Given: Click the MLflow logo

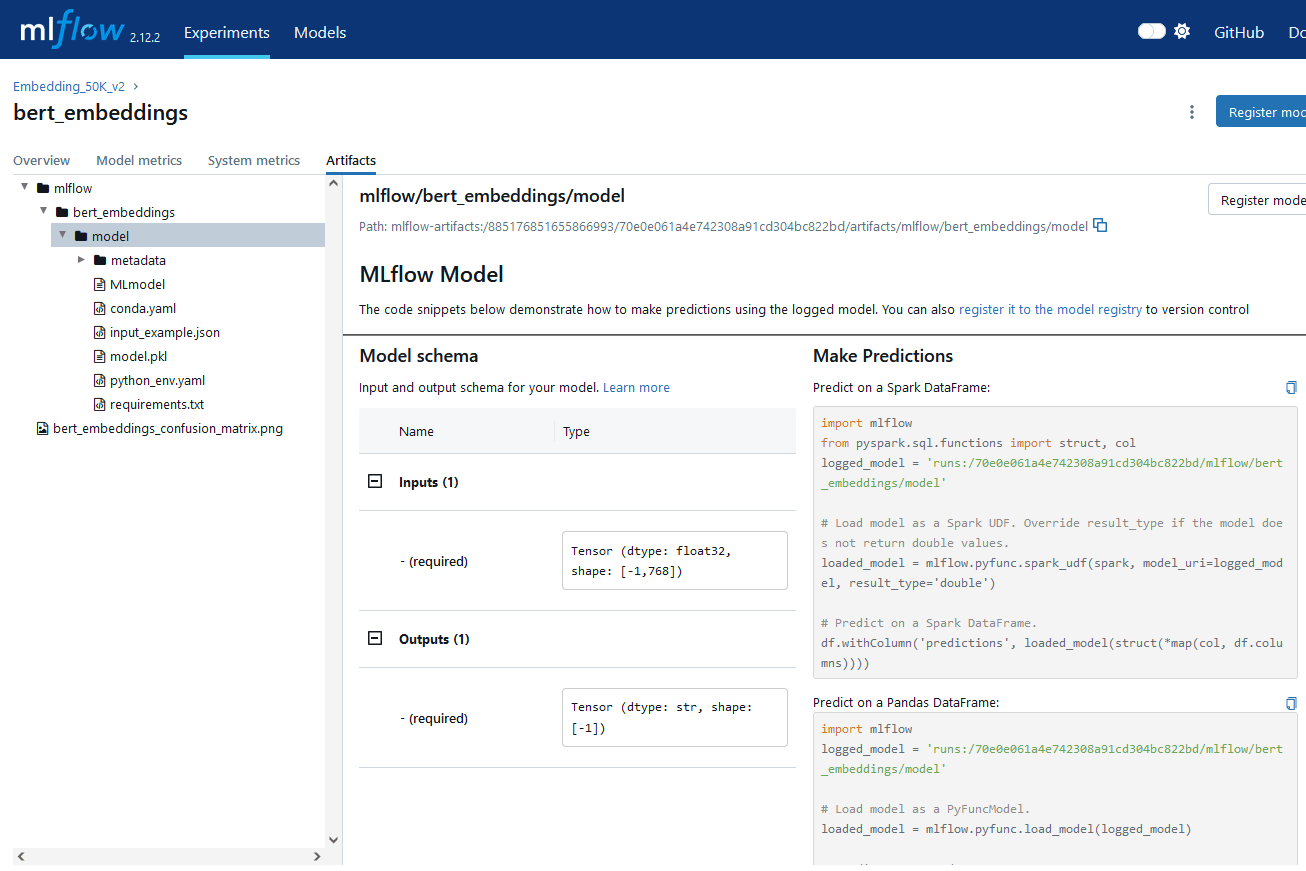Looking at the screenshot, I should (70, 32).
